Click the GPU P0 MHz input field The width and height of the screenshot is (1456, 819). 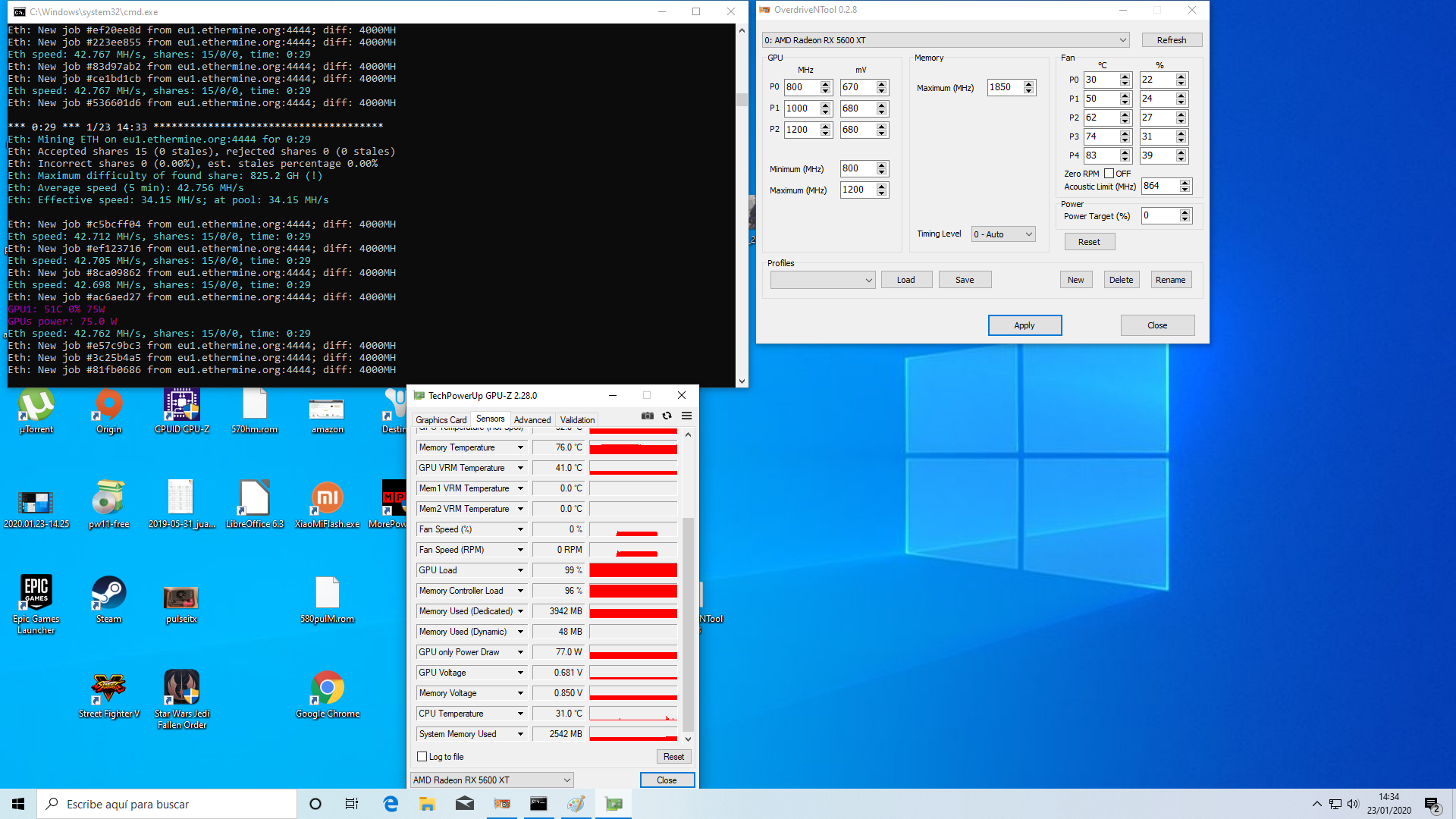[802, 87]
